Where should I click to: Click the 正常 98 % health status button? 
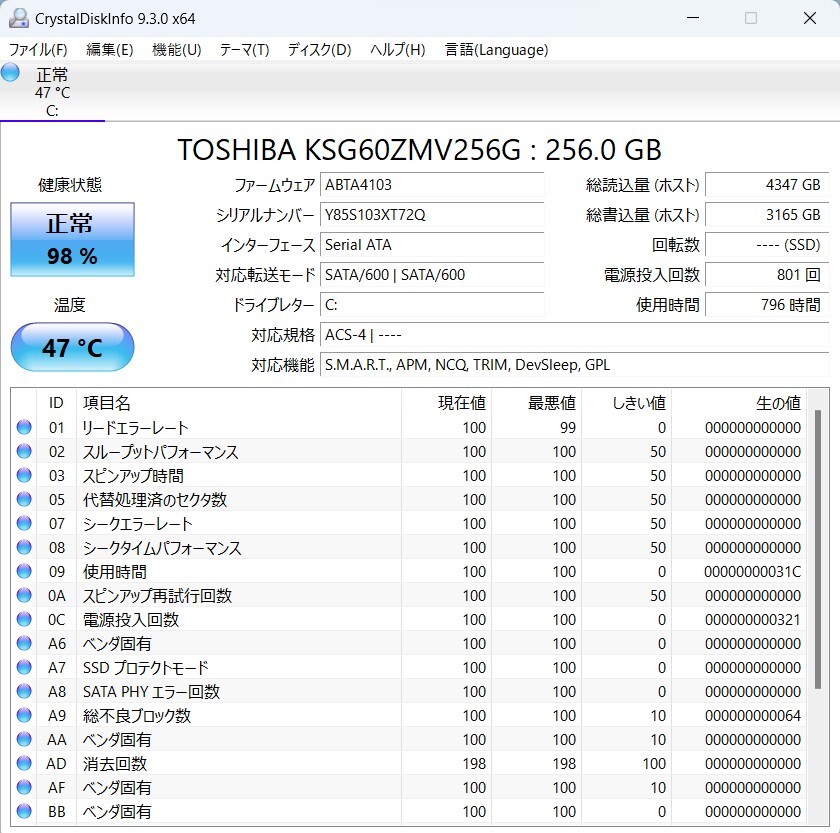click(72, 240)
